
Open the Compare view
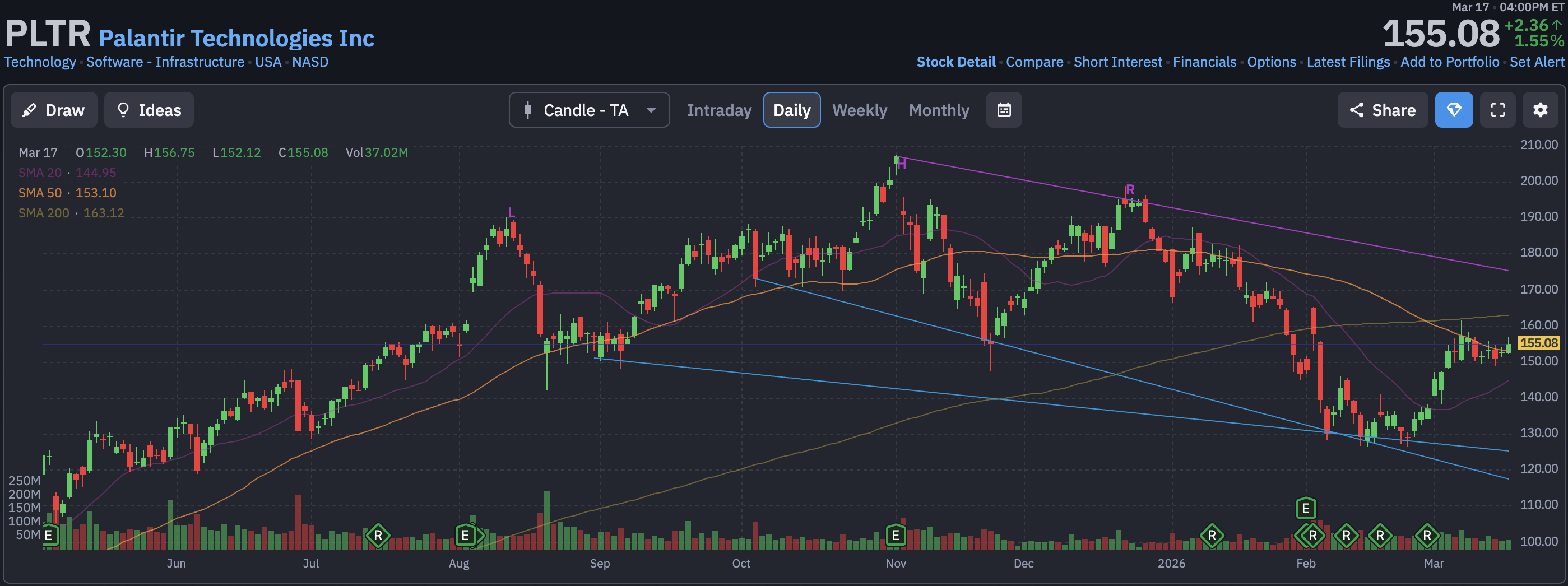pos(1034,62)
